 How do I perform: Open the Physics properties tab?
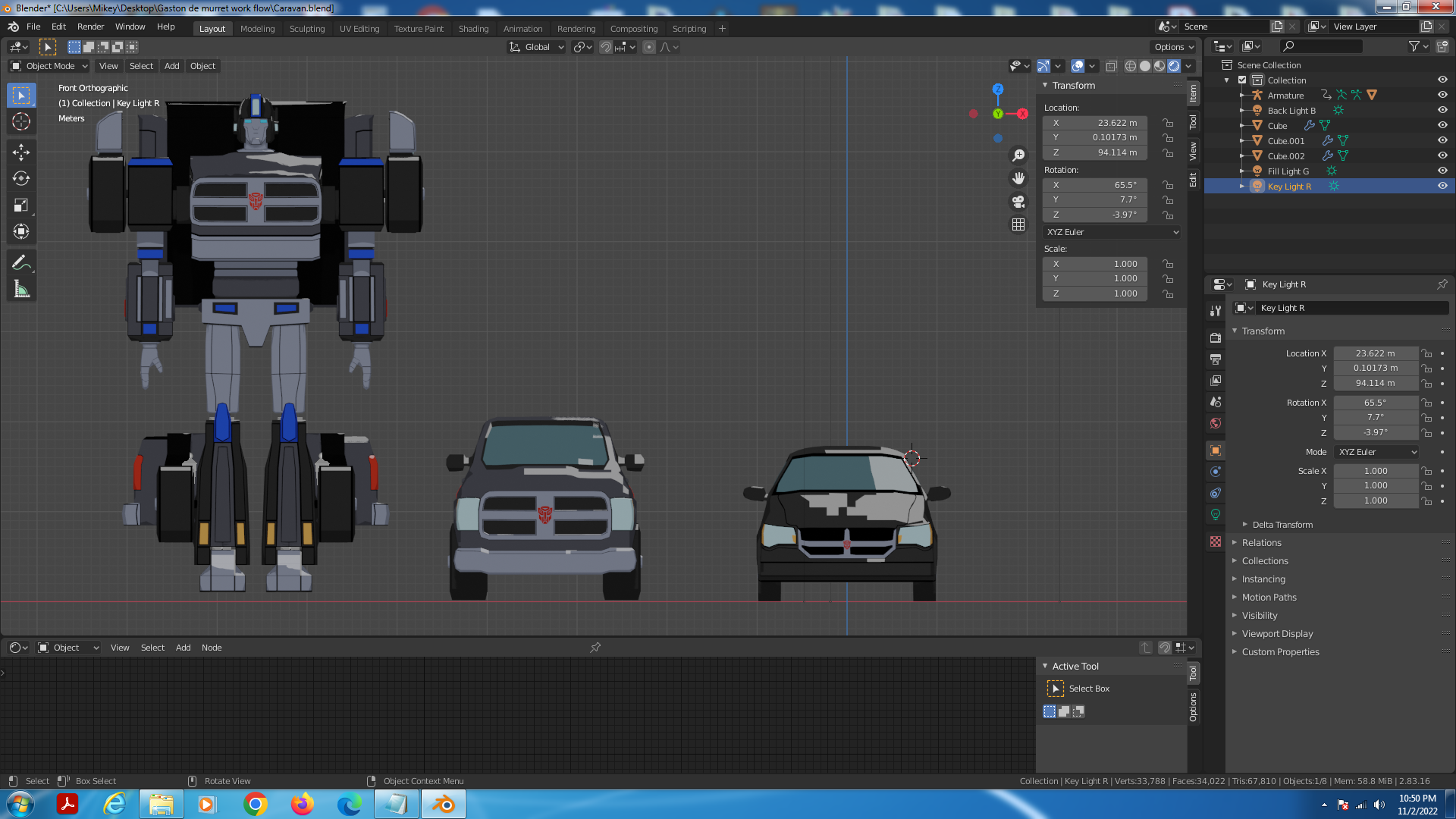1216,472
